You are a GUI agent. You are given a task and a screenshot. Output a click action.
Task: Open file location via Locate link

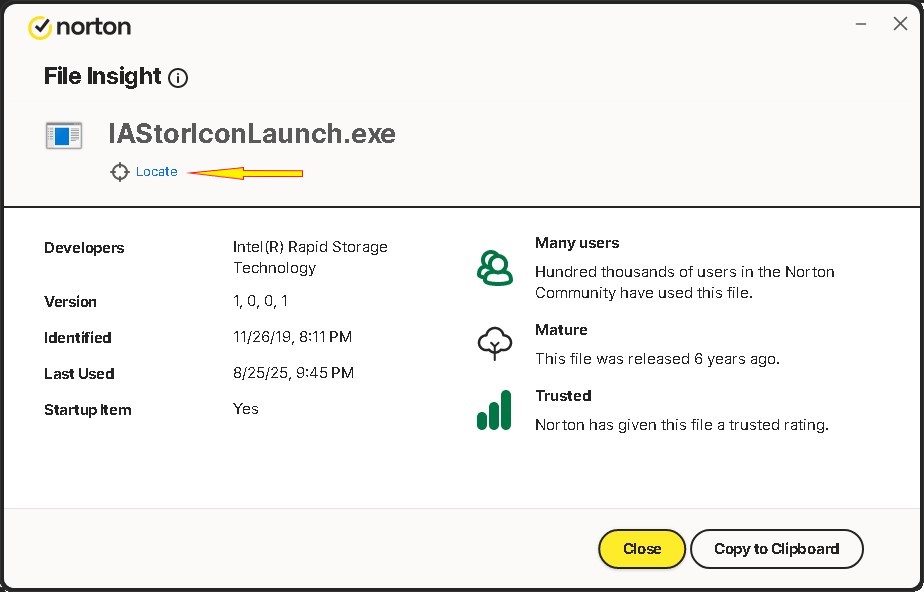(157, 172)
